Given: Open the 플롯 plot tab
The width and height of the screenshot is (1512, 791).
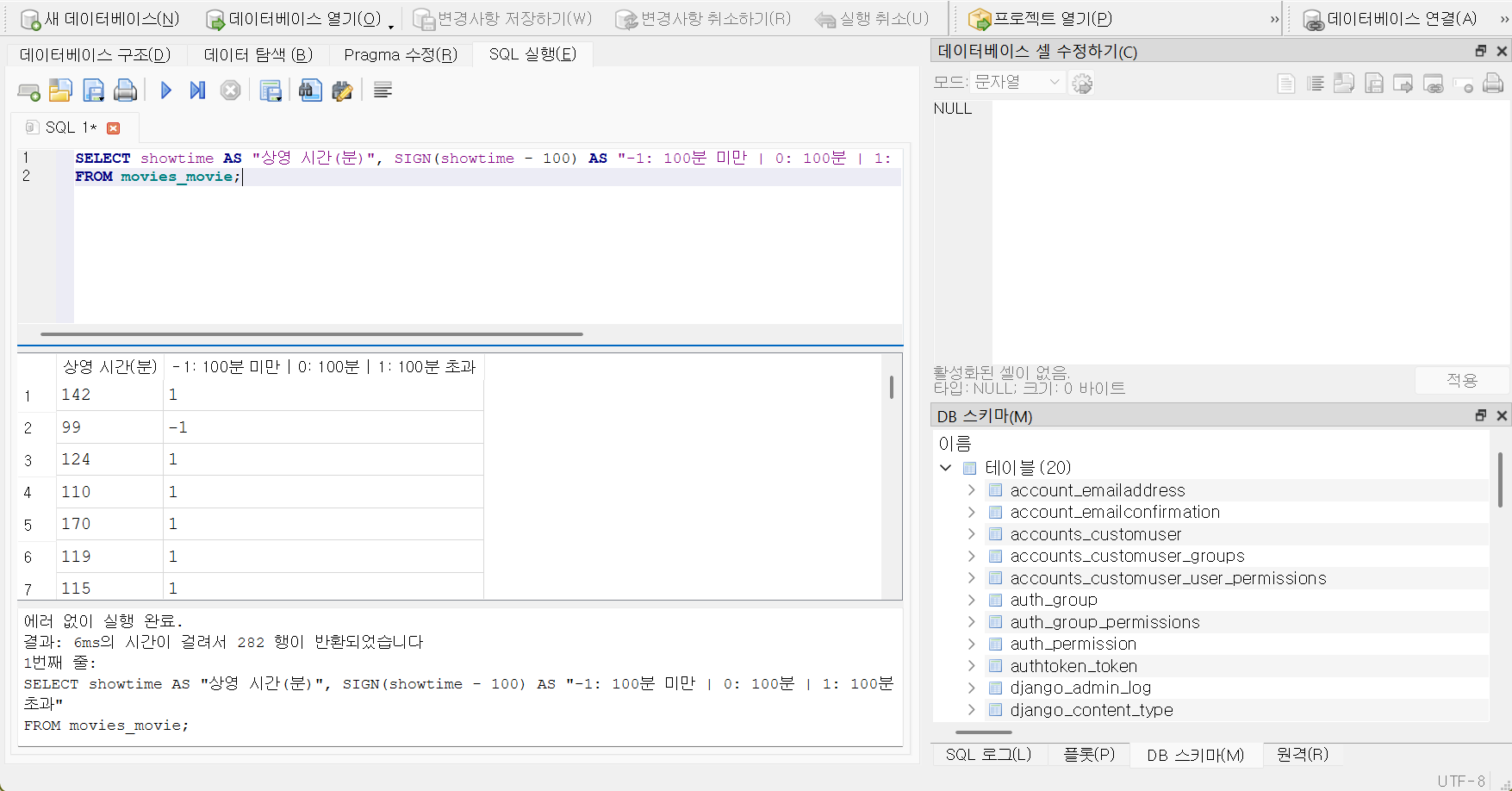Looking at the screenshot, I should coord(1088,755).
